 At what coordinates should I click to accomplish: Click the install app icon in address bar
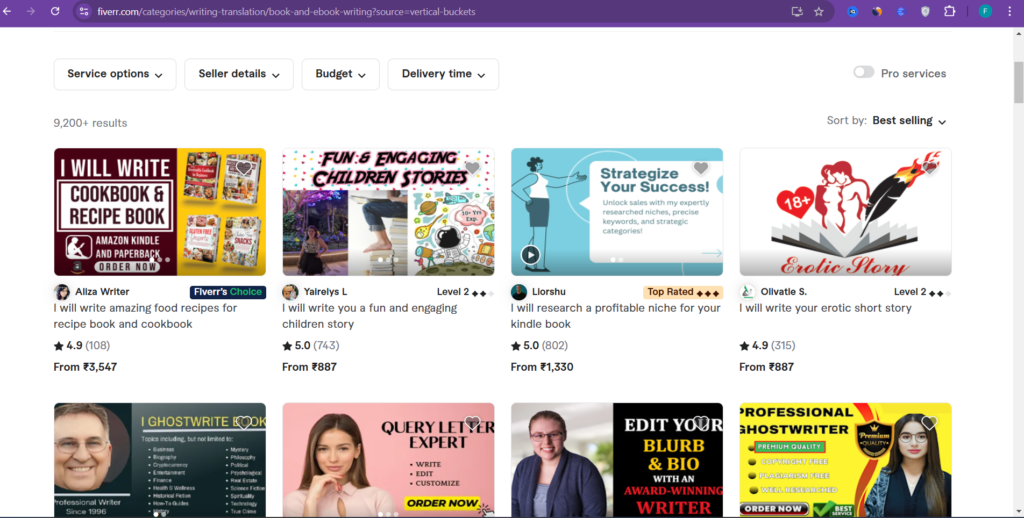tap(797, 11)
